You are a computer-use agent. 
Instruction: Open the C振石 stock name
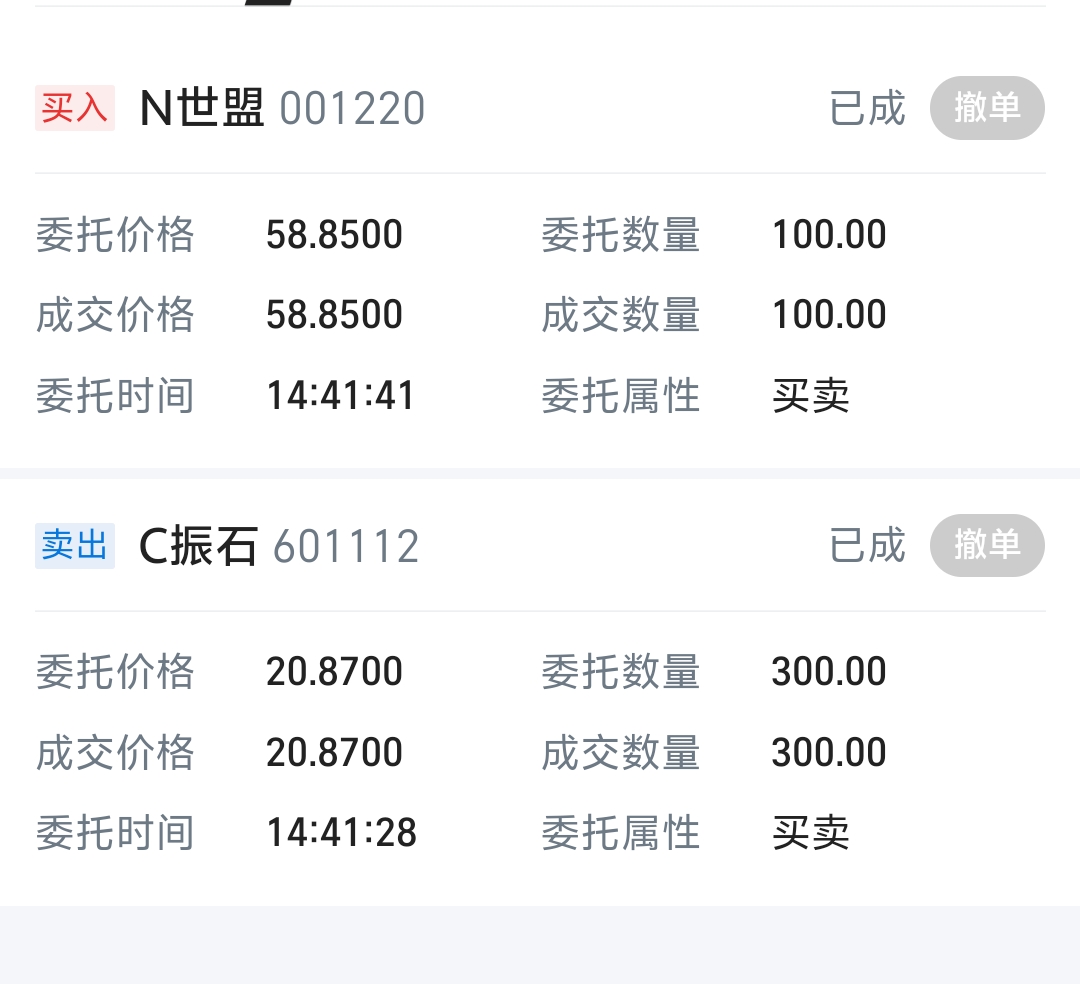point(198,546)
